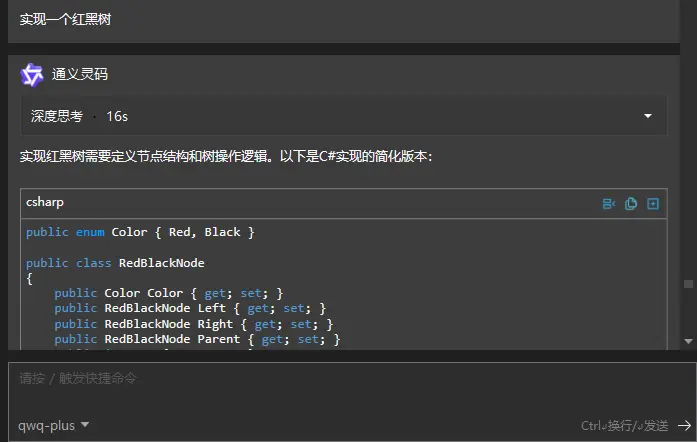Image resolution: width=697 pixels, height=442 pixels.
Task: Click the RedBlackNode class declaration line
Action: (x=115, y=263)
